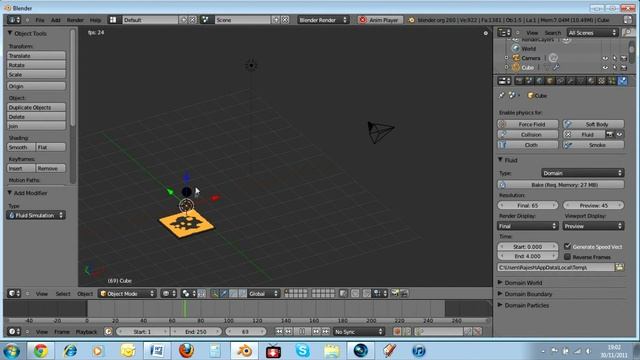
Task: Open the Render Display Final dropdown
Action: (x=527, y=226)
